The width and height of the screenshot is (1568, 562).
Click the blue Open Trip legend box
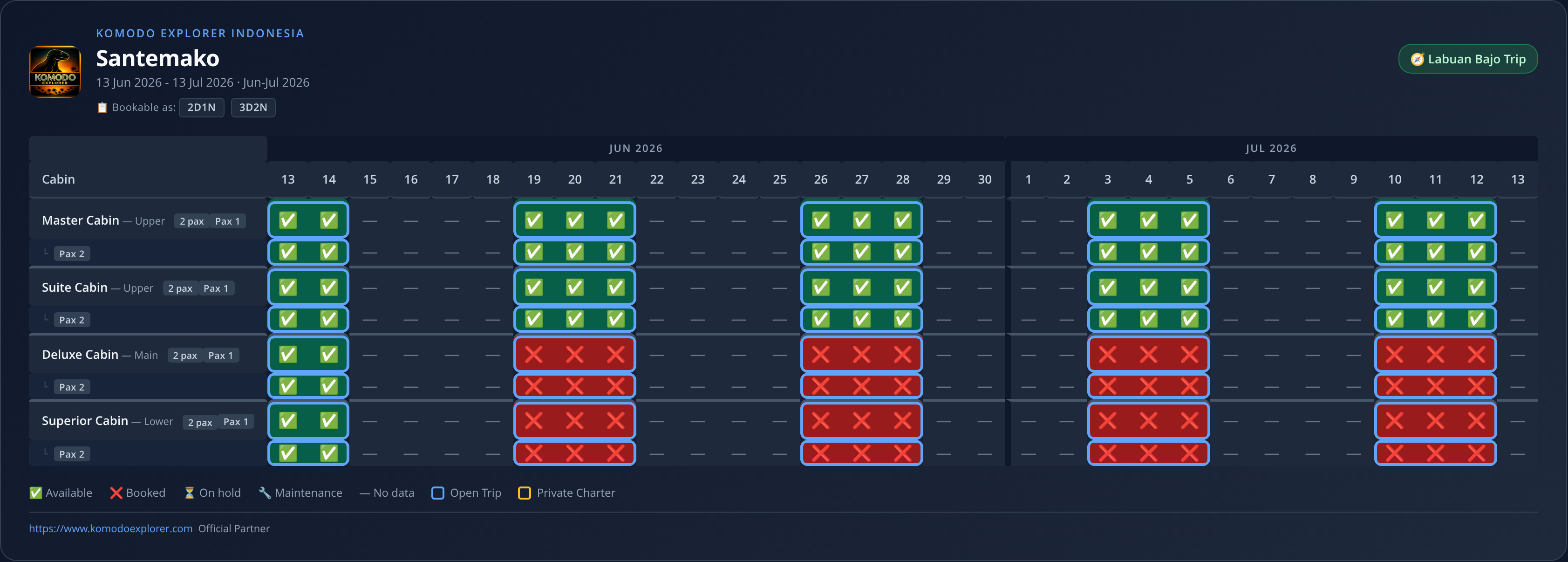(438, 493)
